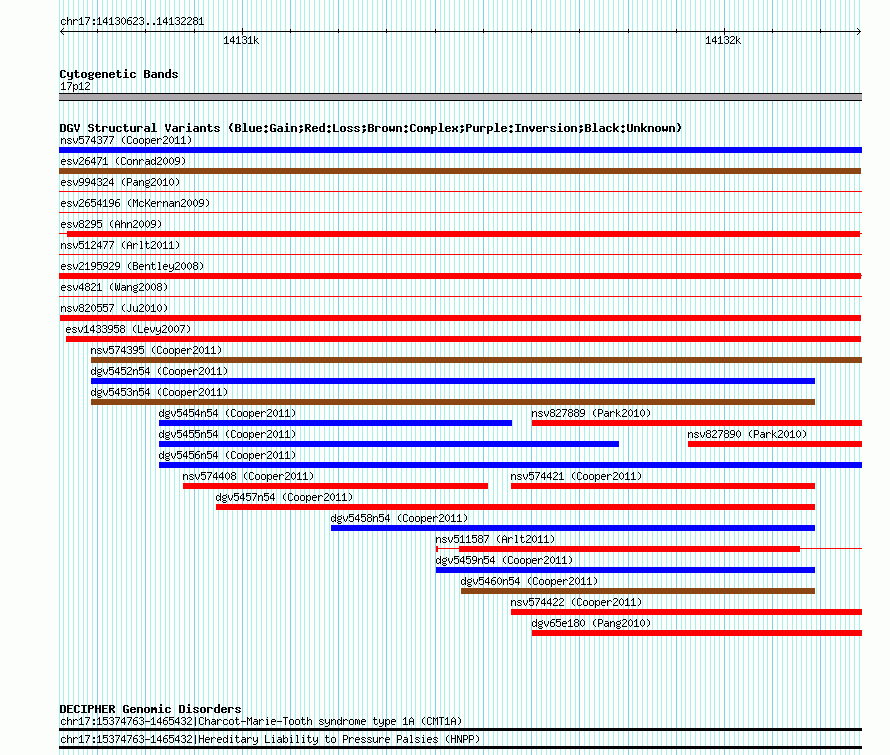
Task: Click the DGV Structural Variants track title
Action: click(x=370, y=128)
